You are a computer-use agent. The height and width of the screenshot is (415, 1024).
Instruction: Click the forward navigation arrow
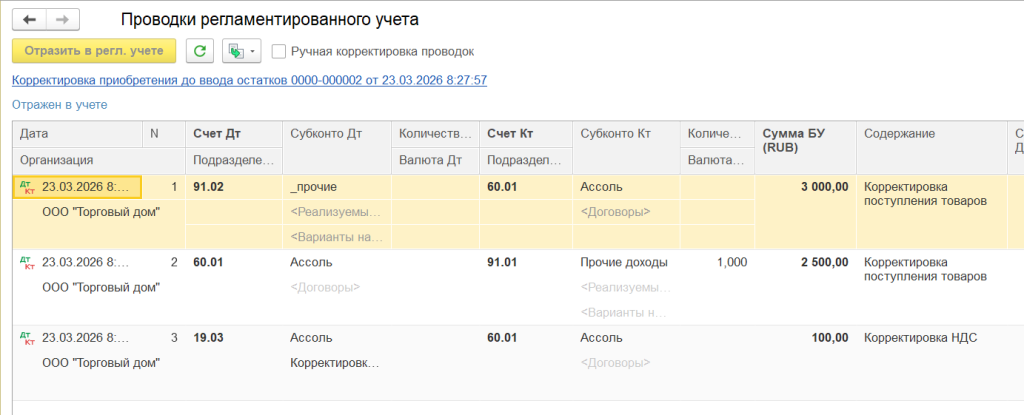point(62,20)
